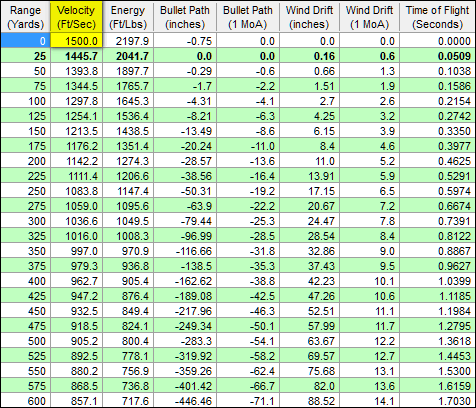This screenshot has height=408, width=476.
Task: Select the Time of Flight (Seconds) header
Action: point(437,17)
